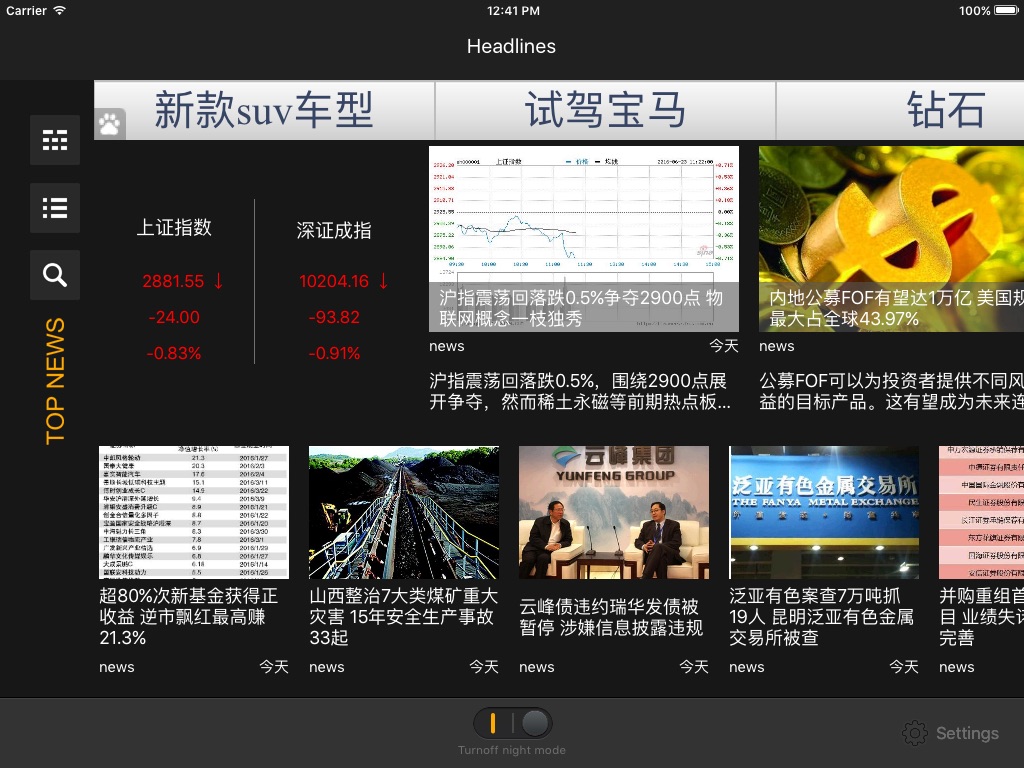The image size is (1024, 768).
Task: Open article 云峰债违约瑞华发债被暂停
Action: click(x=611, y=616)
